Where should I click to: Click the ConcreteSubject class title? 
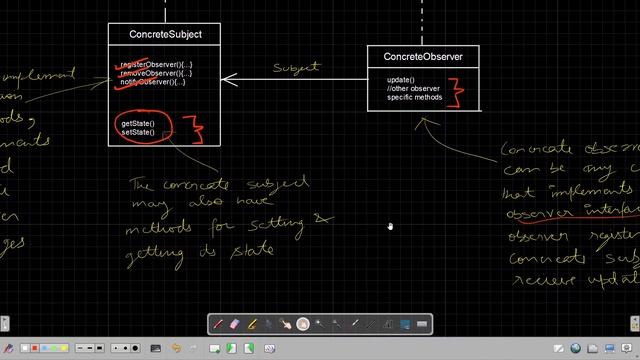[x=165, y=34]
